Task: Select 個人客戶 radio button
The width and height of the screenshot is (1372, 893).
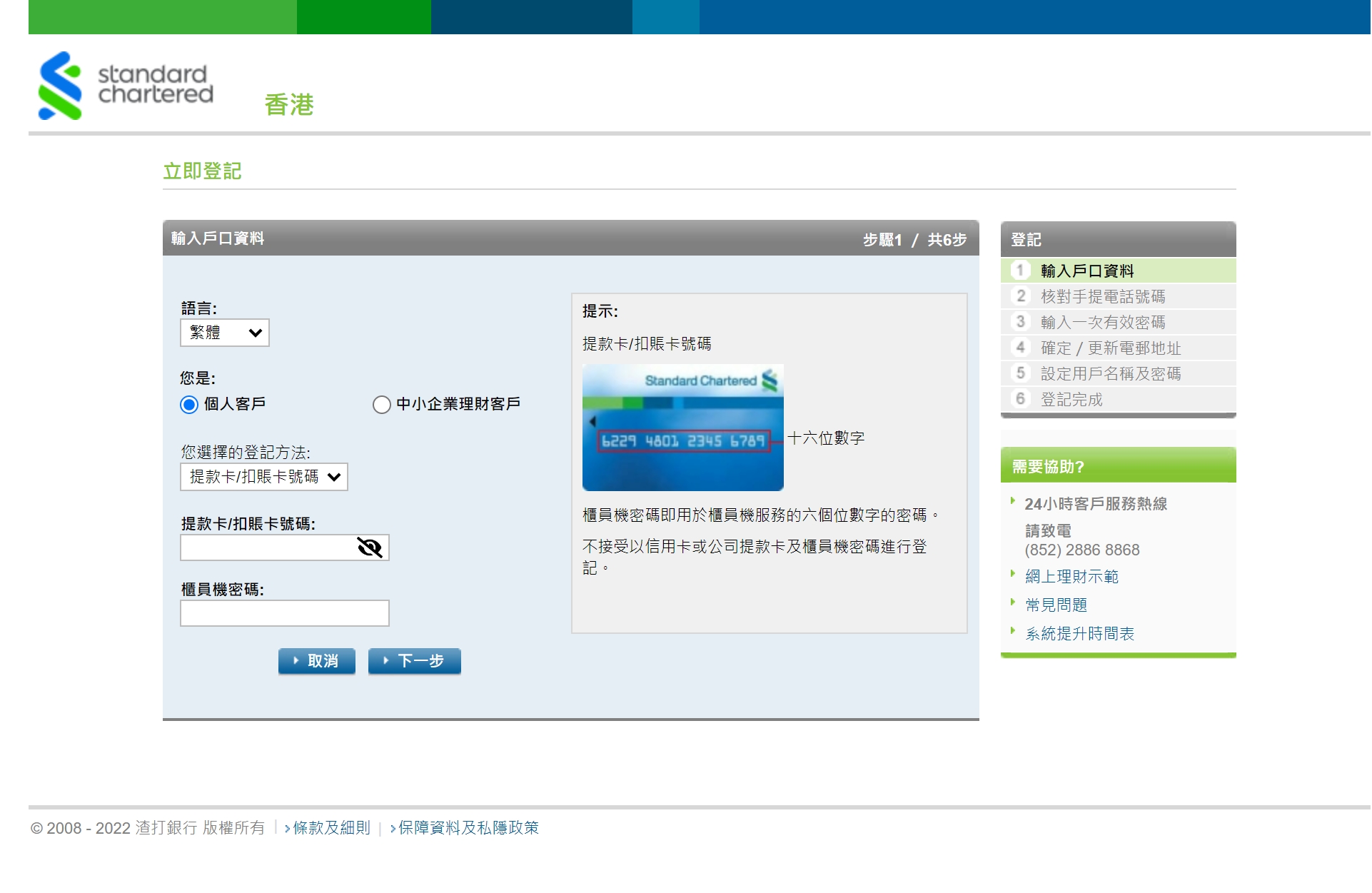Action: click(189, 405)
